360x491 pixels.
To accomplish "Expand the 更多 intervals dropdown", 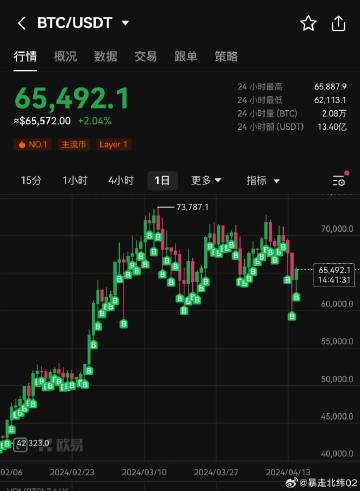I will point(206,181).
